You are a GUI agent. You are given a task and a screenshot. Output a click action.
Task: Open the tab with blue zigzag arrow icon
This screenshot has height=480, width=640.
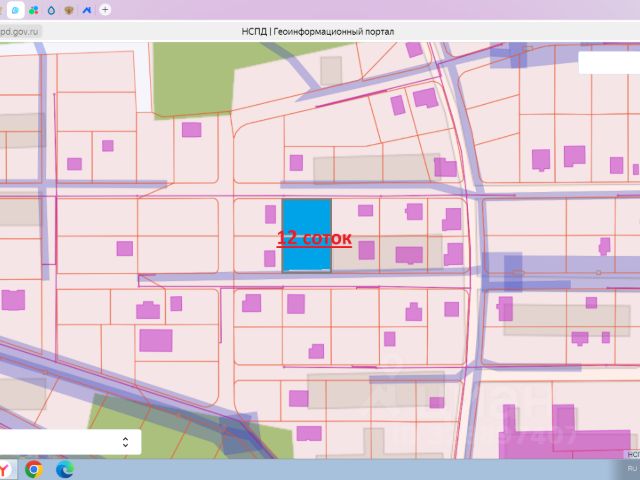click(87, 10)
